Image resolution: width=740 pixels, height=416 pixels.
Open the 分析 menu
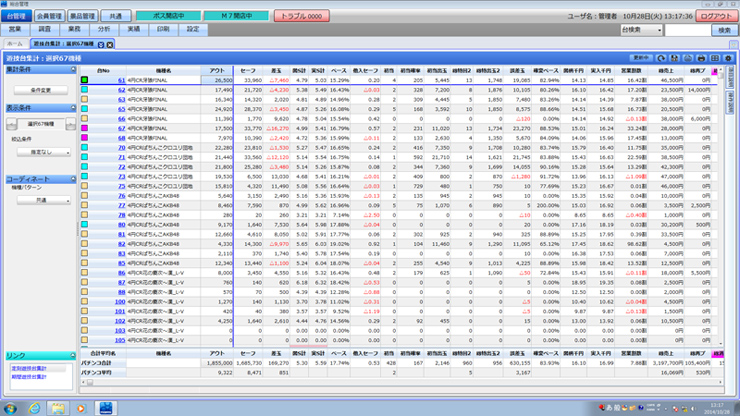(x=104, y=29)
